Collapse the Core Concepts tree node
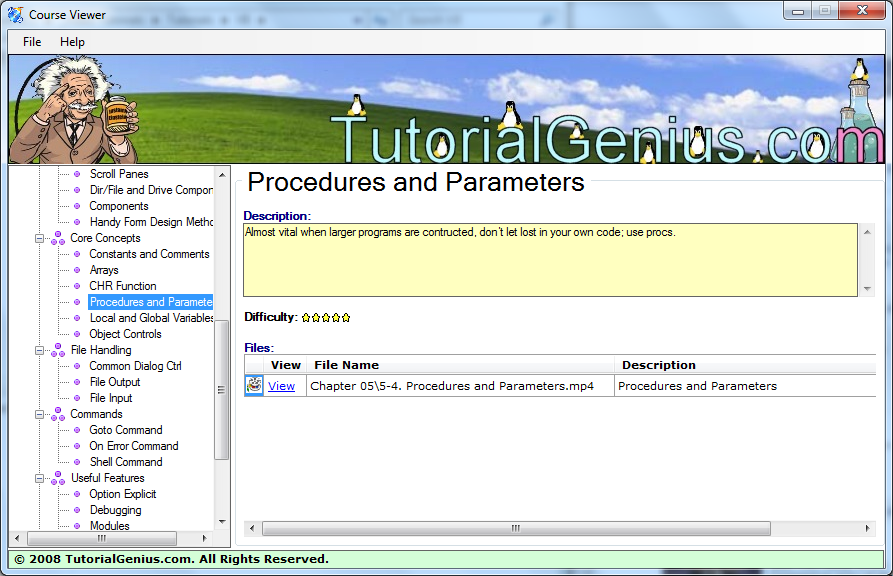 pos(39,238)
